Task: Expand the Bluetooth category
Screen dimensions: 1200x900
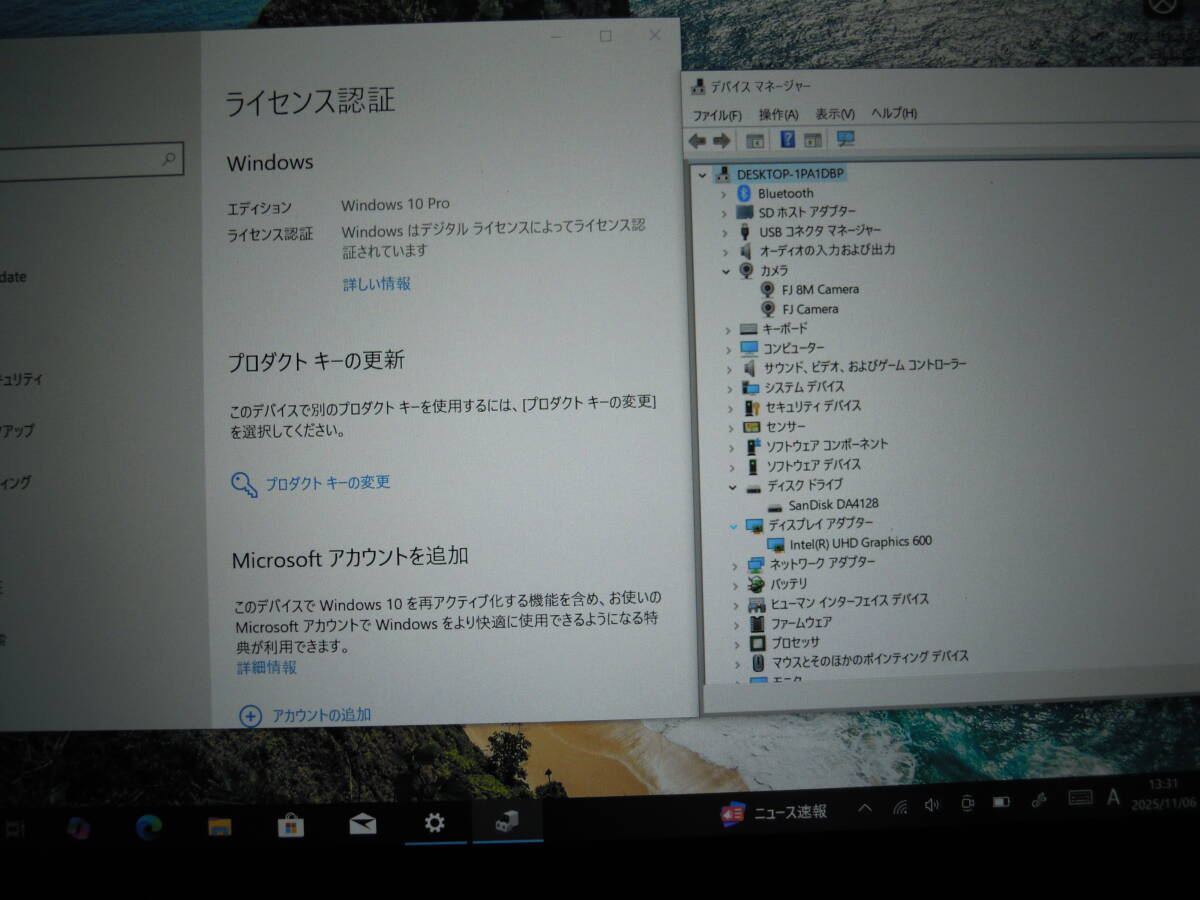Action: [x=724, y=194]
